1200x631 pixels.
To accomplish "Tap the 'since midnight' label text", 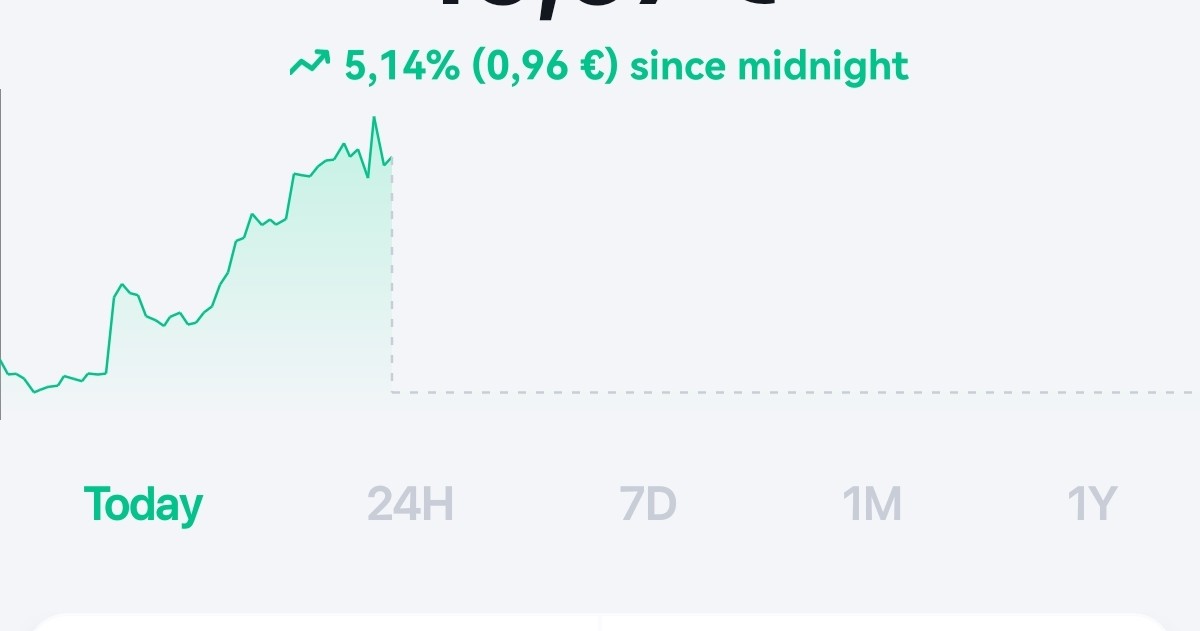I will pos(769,66).
